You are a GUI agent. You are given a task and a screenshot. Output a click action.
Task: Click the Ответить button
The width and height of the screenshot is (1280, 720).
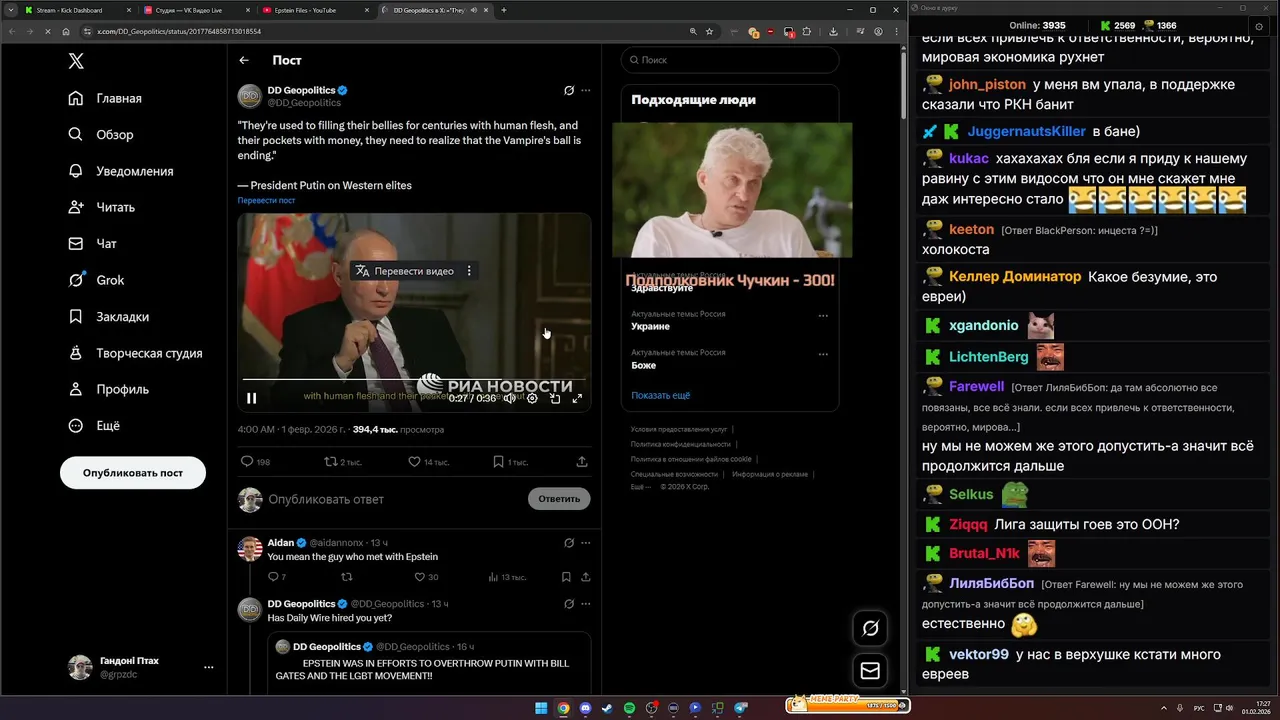tap(559, 499)
